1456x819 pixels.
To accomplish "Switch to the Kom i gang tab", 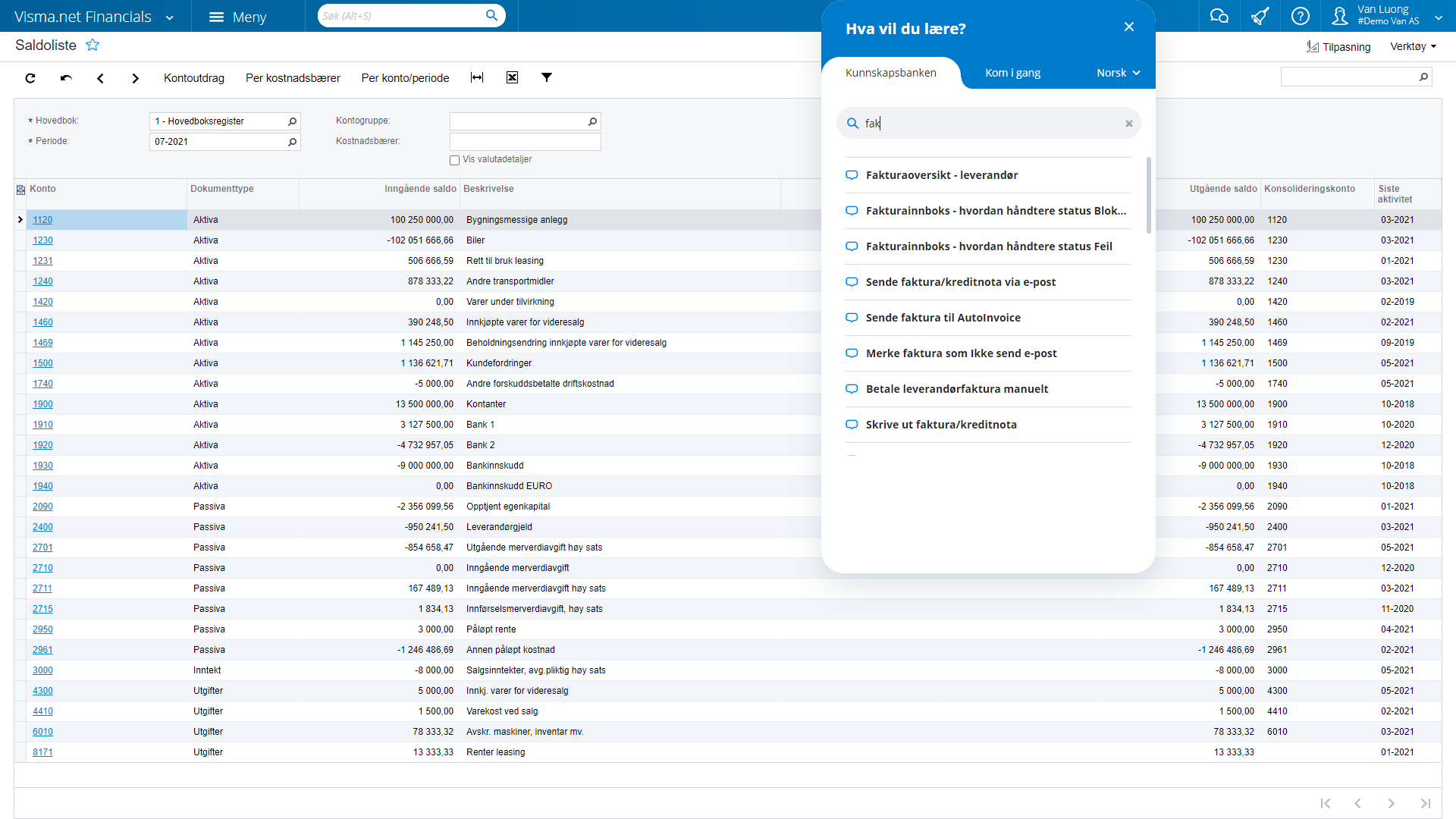I will coord(1012,73).
